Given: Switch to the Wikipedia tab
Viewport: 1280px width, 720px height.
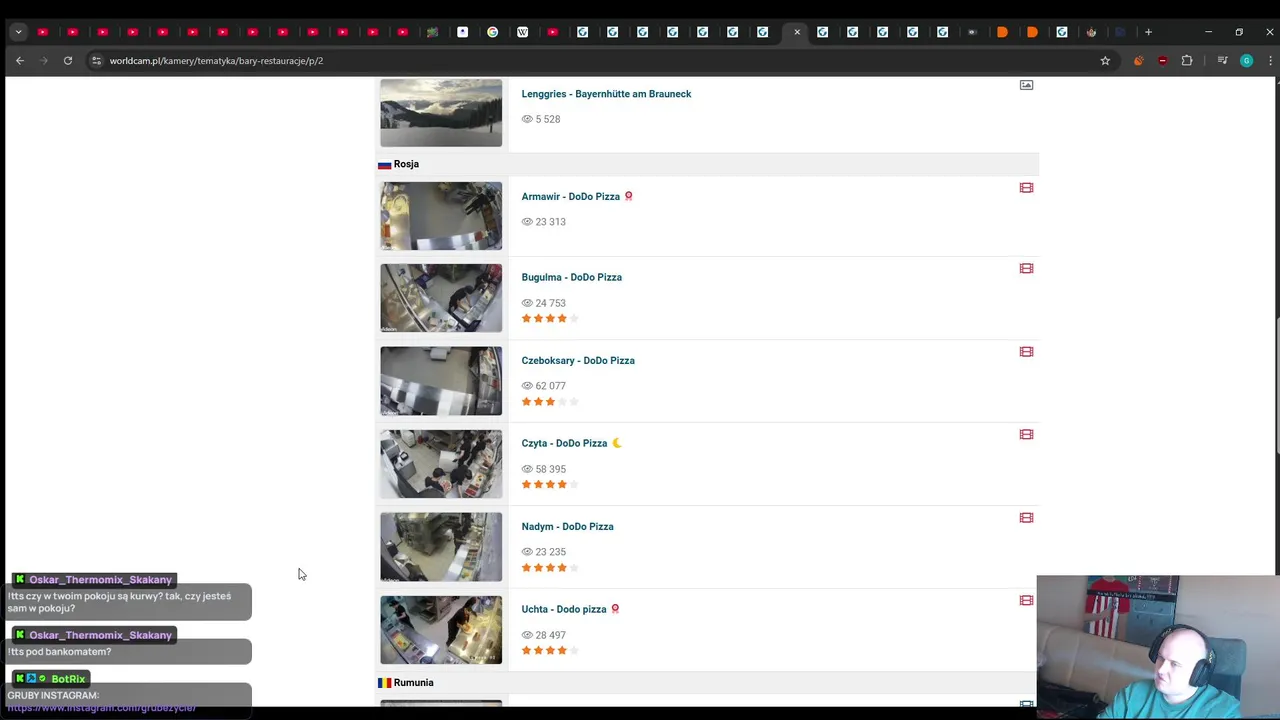Looking at the screenshot, I should point(522,32).
